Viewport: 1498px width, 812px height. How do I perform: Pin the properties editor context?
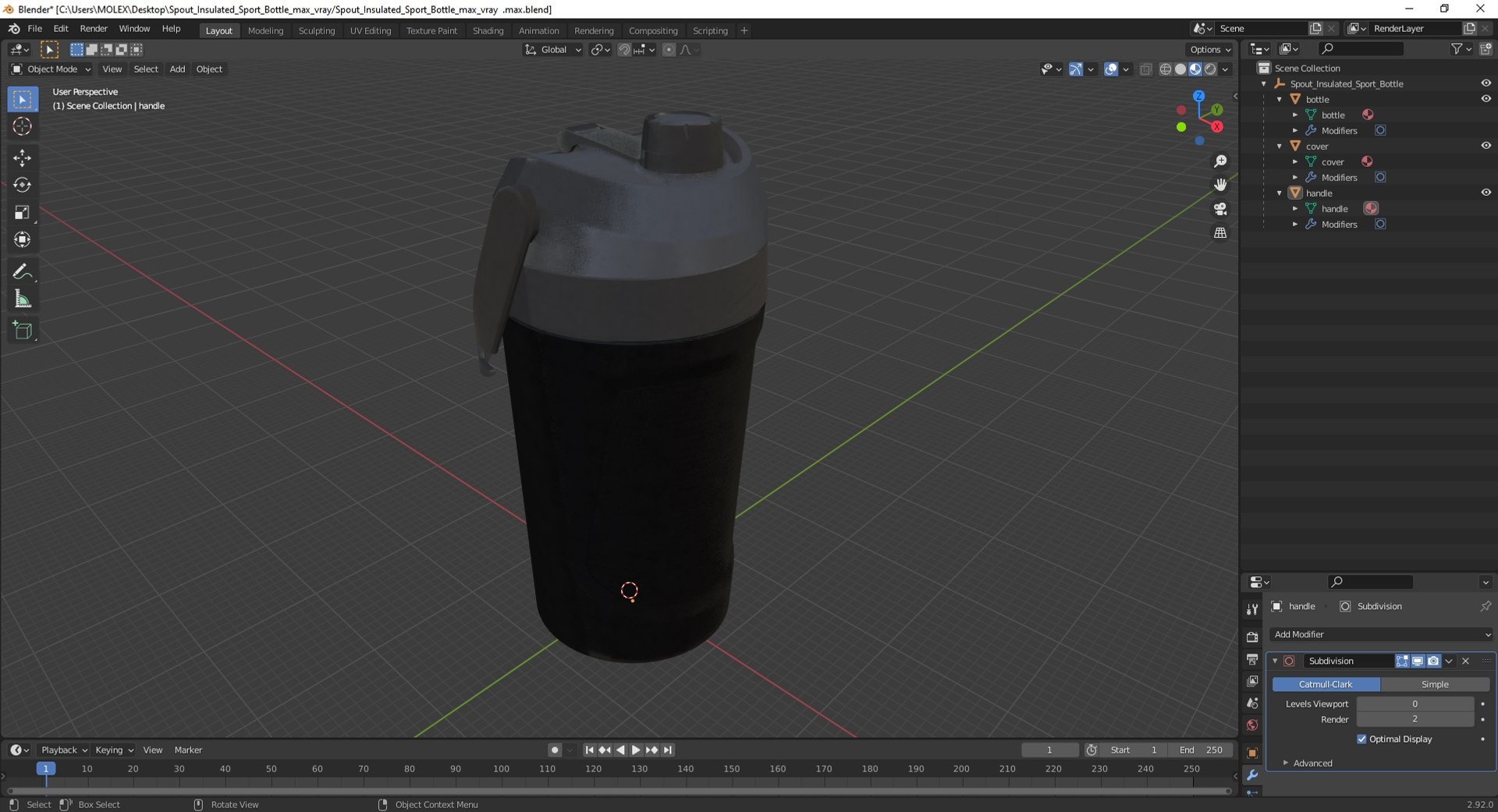pyautogui.click(x=1485, y=606)
